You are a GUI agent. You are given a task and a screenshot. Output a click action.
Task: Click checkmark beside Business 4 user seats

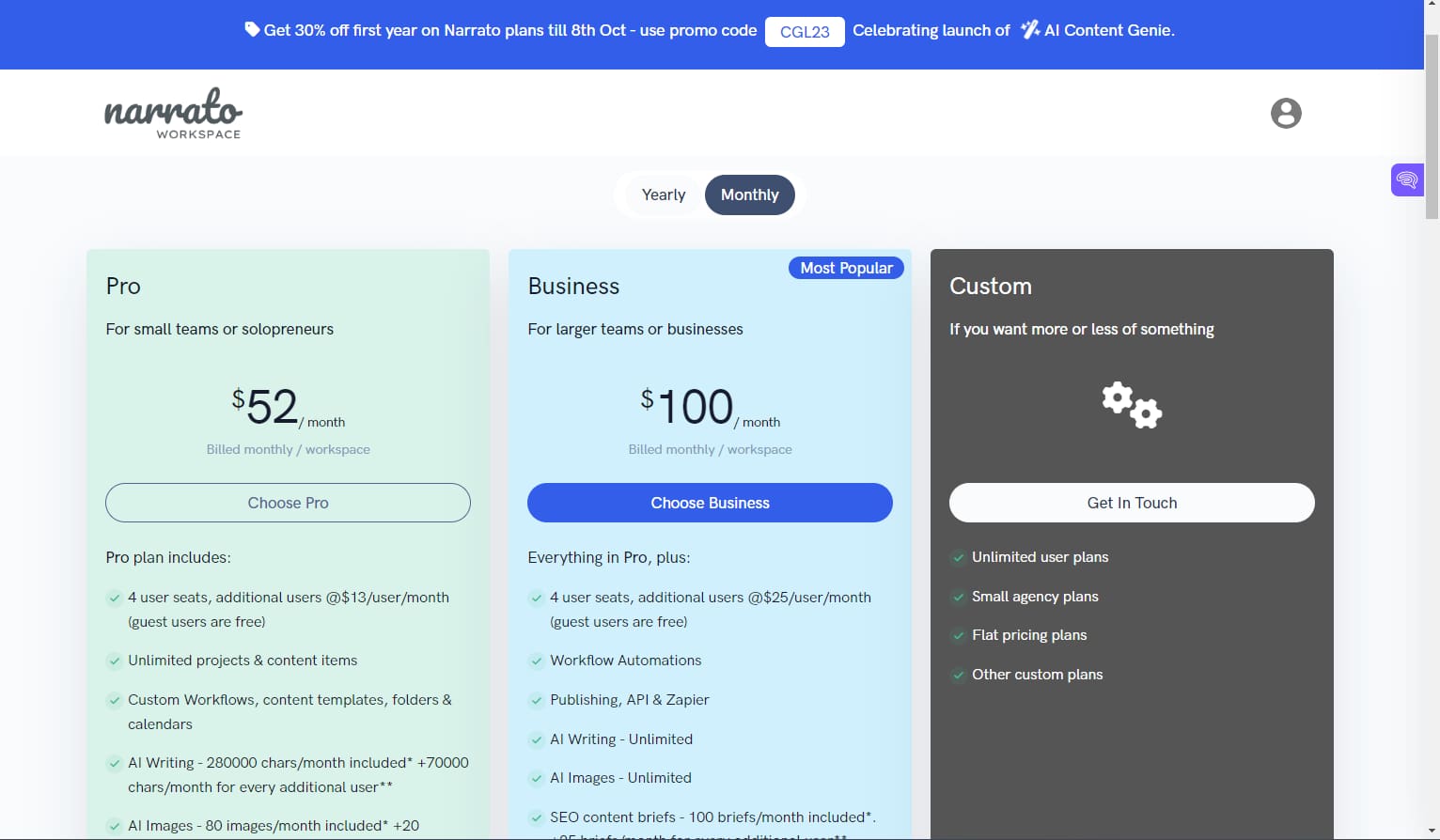pyautogui.click(x=536, y=599)
